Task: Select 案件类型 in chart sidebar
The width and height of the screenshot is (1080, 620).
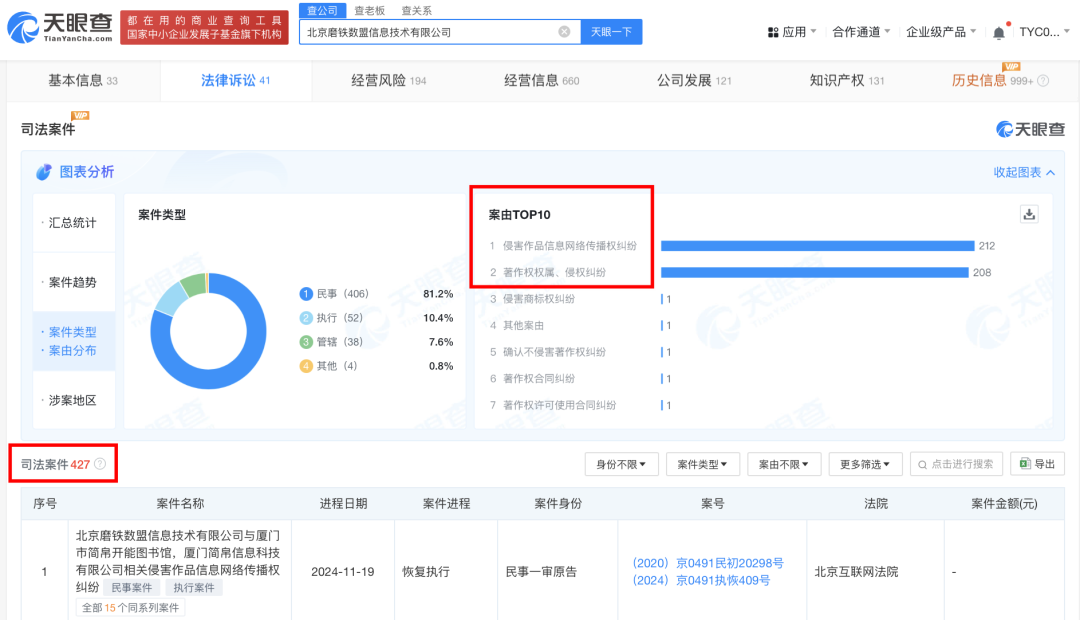Action: [x=72, y=332]
